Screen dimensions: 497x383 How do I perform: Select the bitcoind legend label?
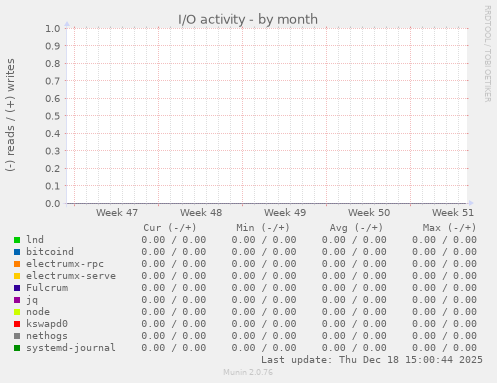50,251
